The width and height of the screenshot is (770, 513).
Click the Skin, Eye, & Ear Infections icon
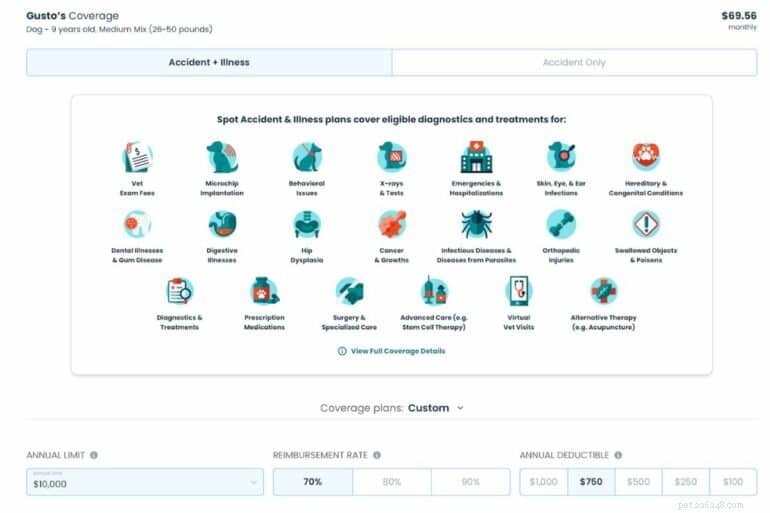click(x=561, y=156)
